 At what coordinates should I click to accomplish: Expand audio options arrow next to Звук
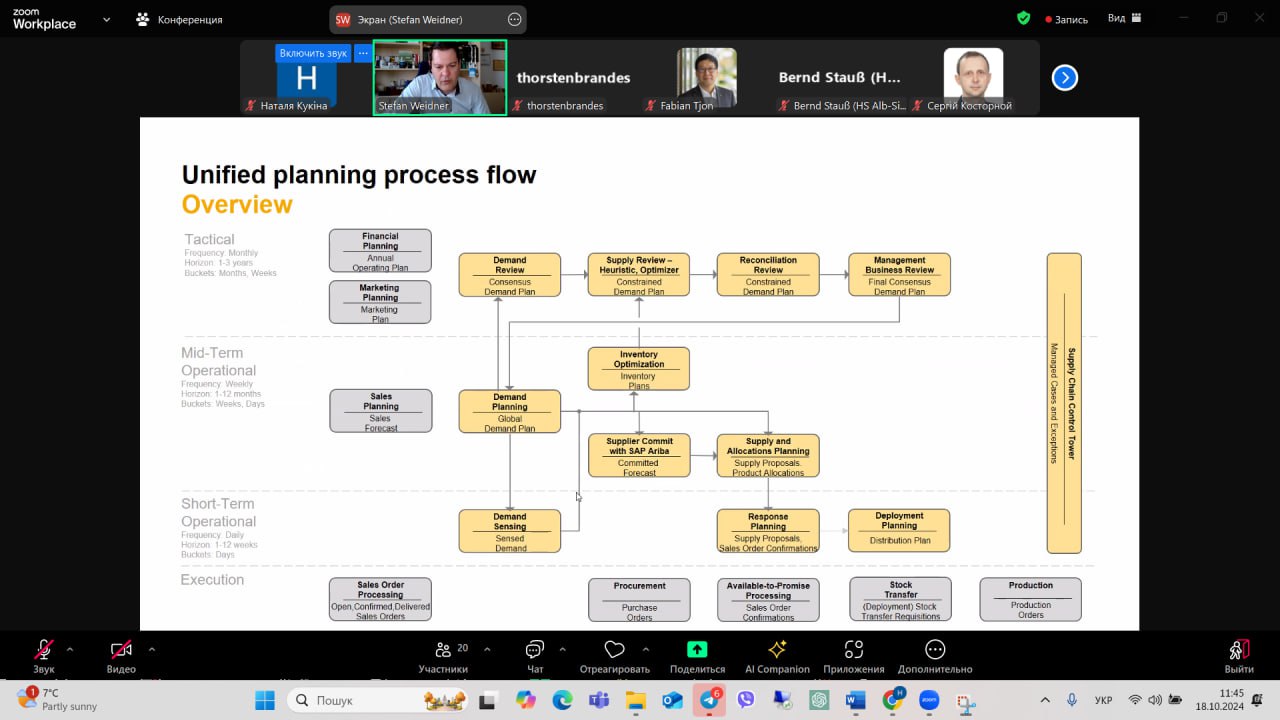[x=70, y=649]
